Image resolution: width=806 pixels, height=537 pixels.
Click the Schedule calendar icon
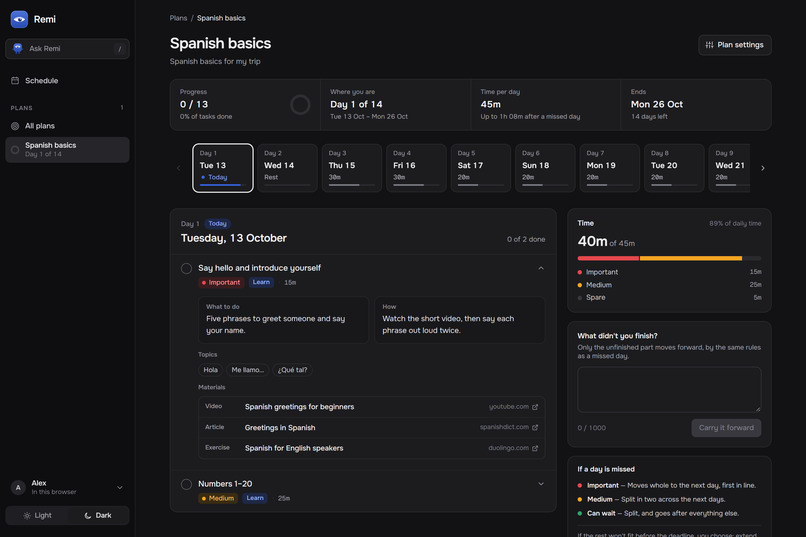(x=15, y=81)
